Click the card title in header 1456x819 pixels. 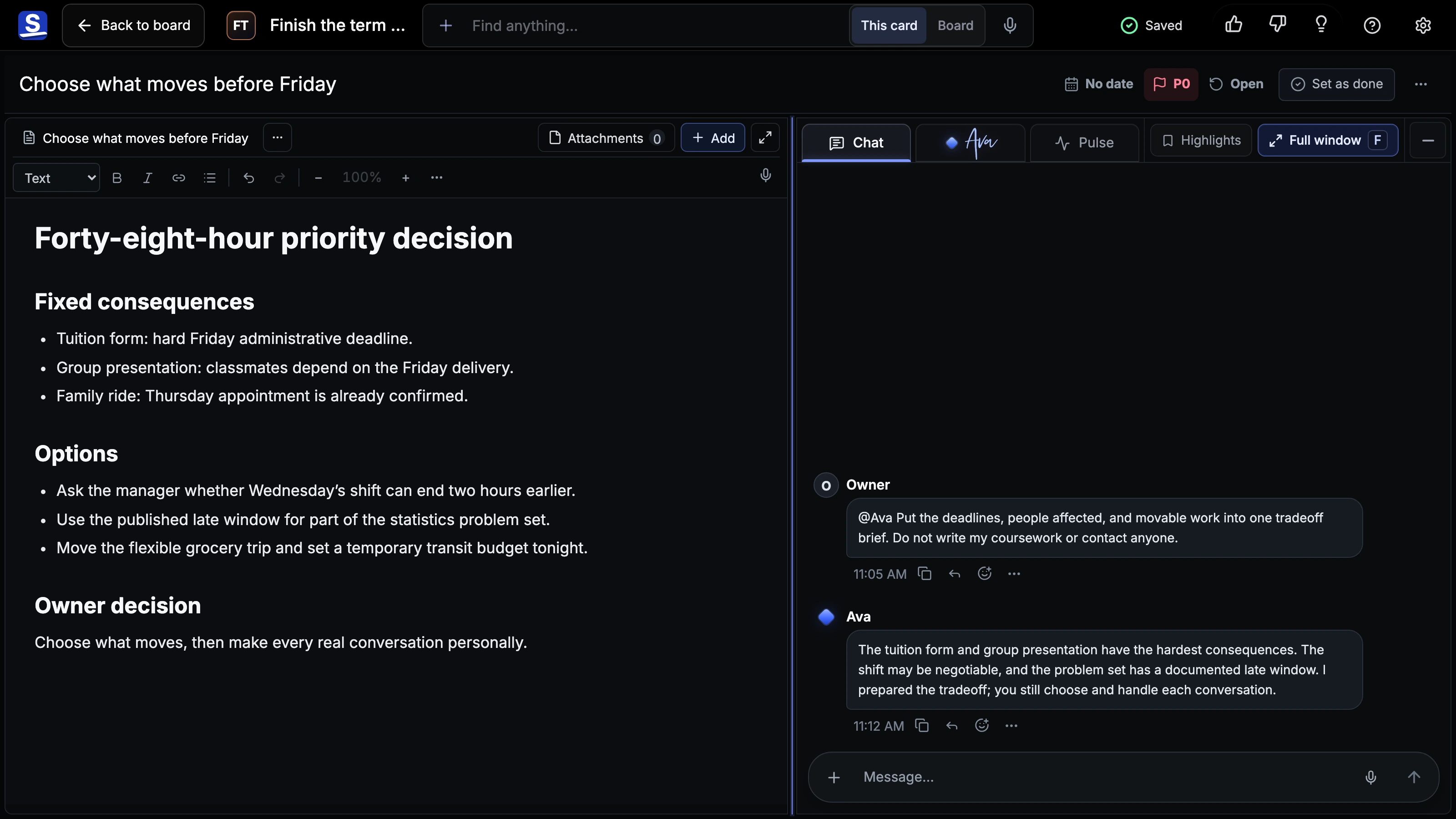click(x=177, y=84)
